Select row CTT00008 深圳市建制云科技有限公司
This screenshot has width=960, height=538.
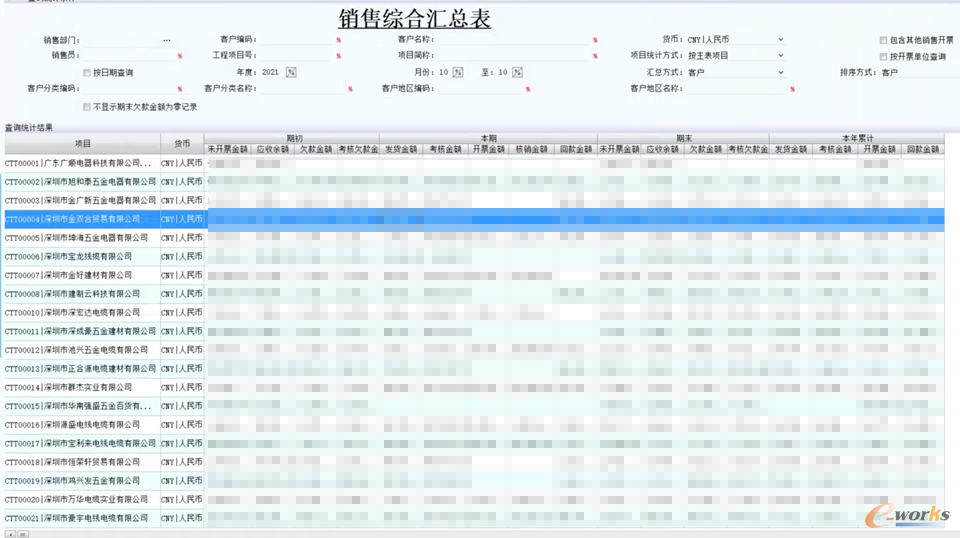point(474,294)
